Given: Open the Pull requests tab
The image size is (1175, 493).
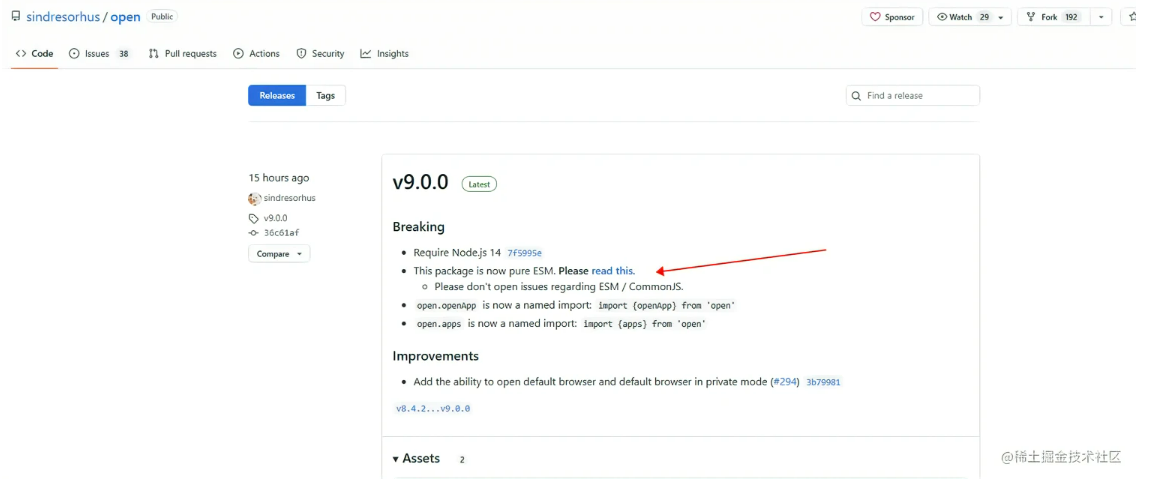Looking at the screenshot, I should (182, 54).
